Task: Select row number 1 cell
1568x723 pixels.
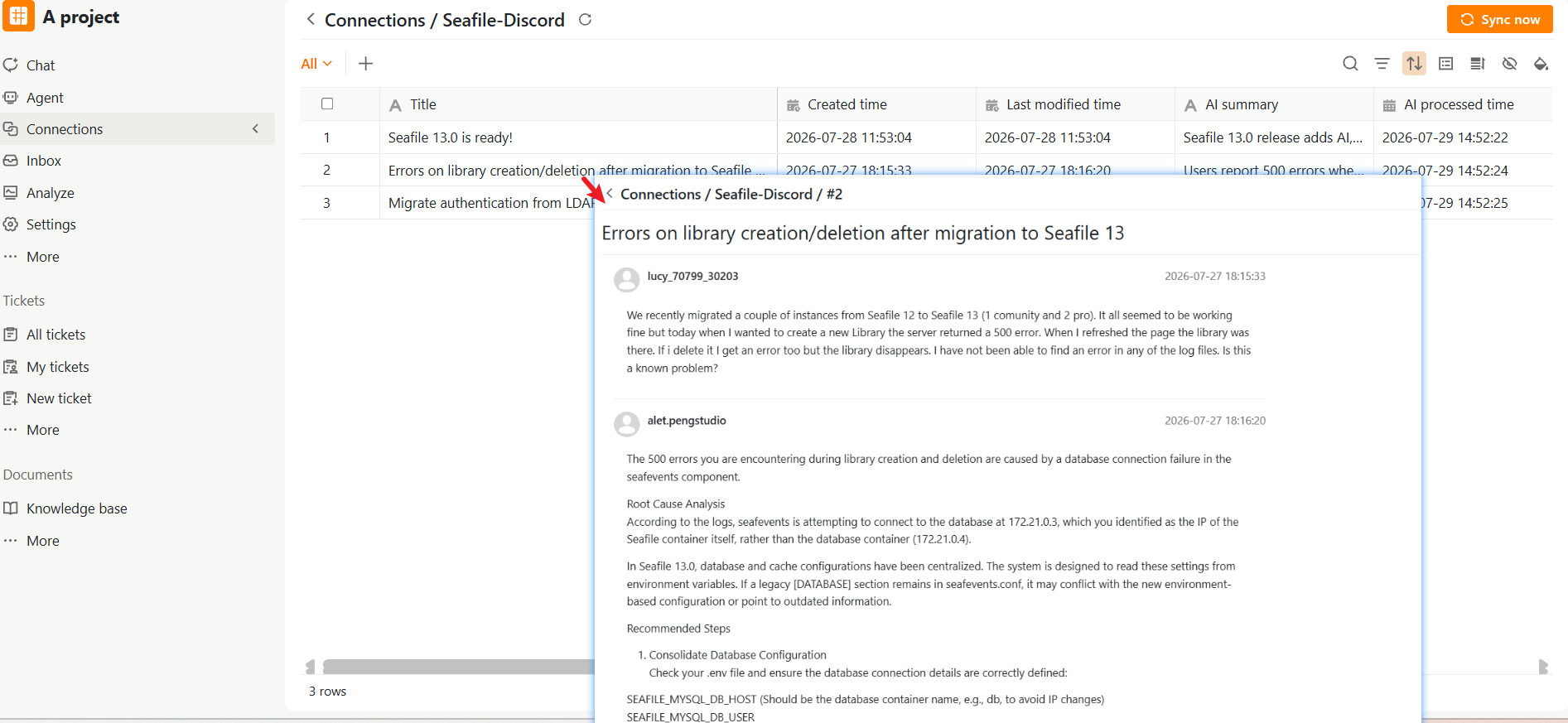Action: [327, 137]
